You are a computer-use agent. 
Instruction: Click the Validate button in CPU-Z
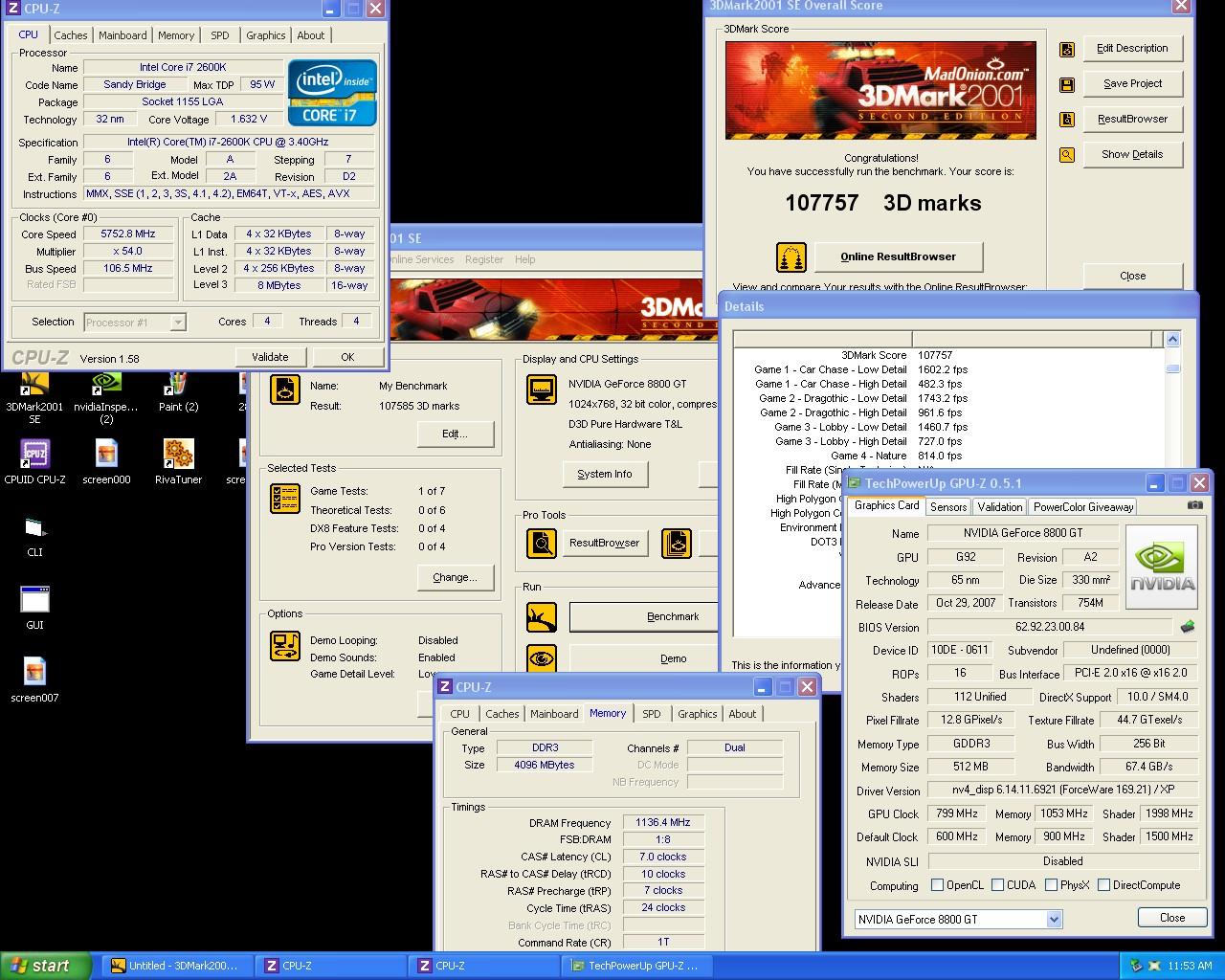(x=270, y=357)
